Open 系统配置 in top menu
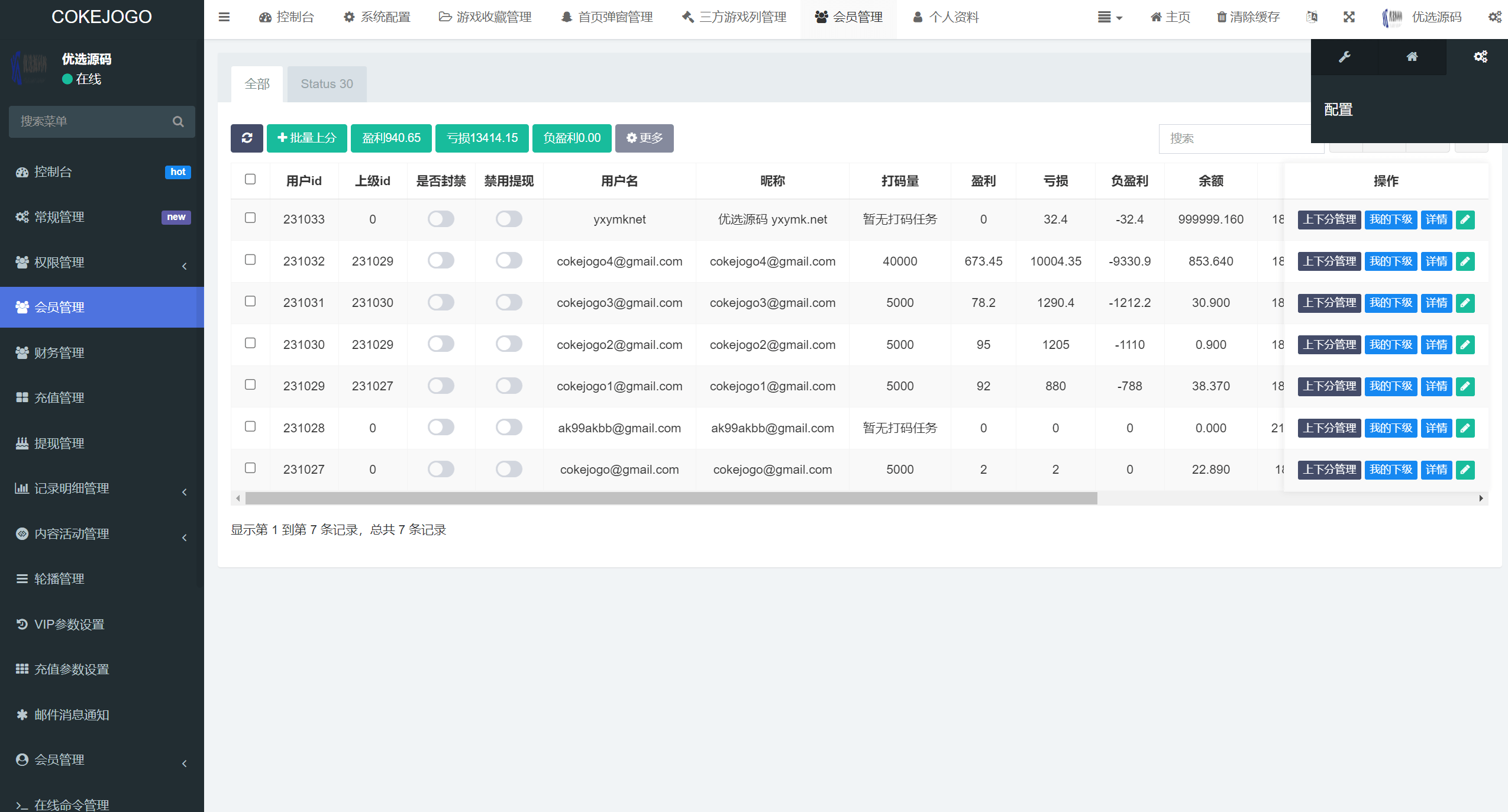 (377, 17)
